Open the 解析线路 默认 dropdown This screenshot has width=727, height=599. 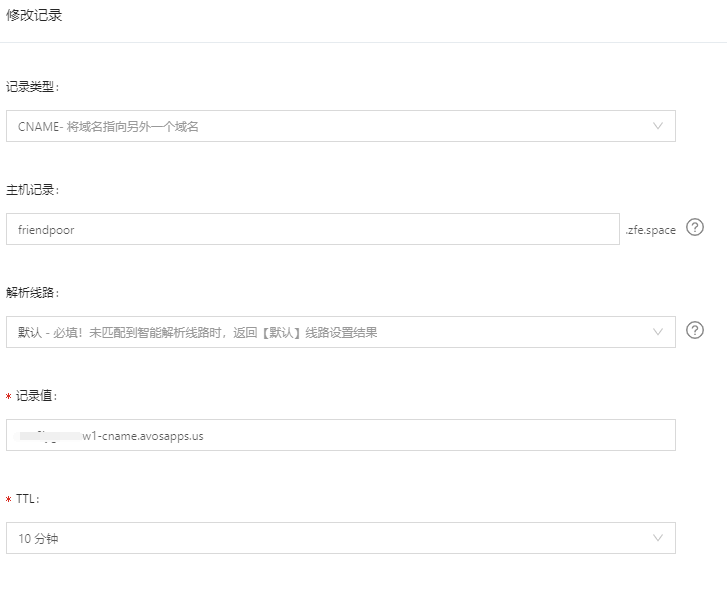tap(341, 332)
